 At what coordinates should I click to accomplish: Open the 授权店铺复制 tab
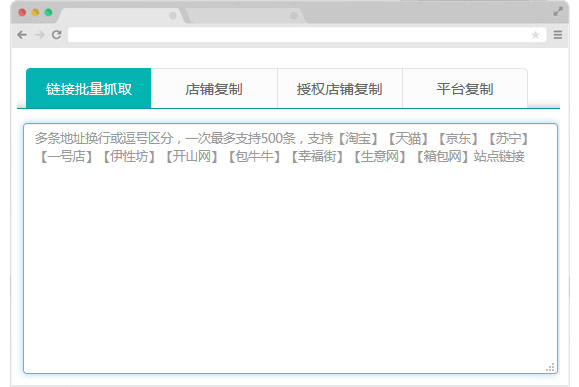[340, 89]
